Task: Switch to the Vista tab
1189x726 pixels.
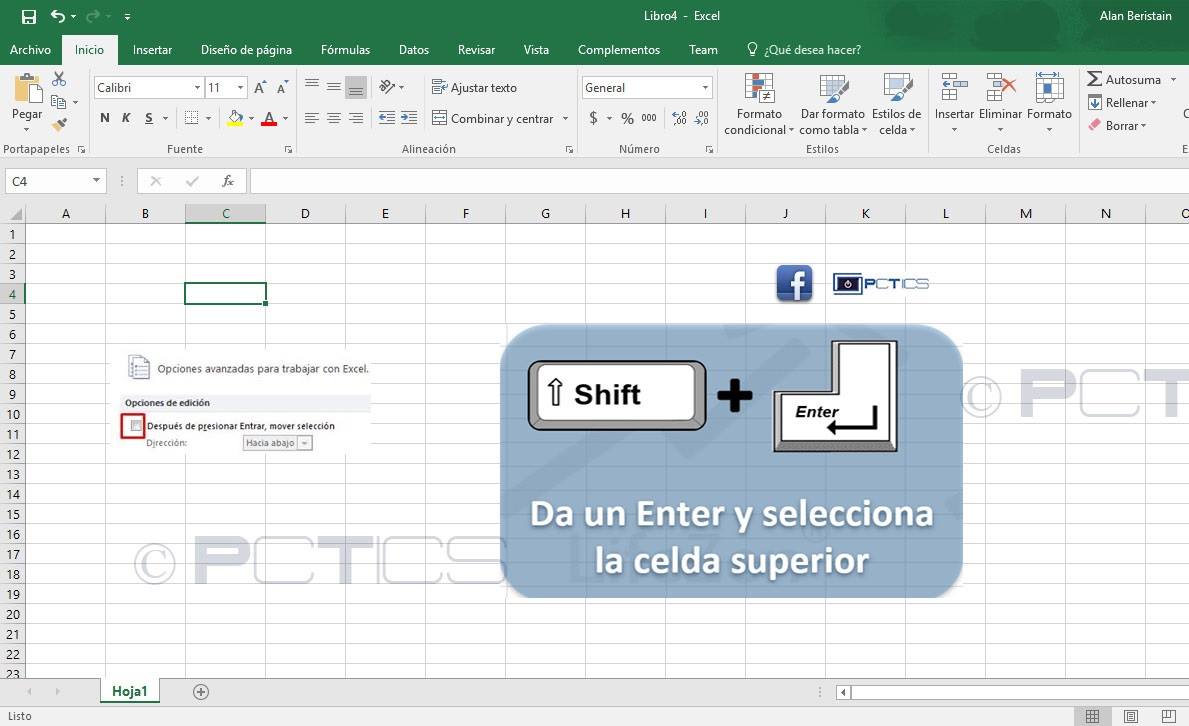Action: [536, 49]
